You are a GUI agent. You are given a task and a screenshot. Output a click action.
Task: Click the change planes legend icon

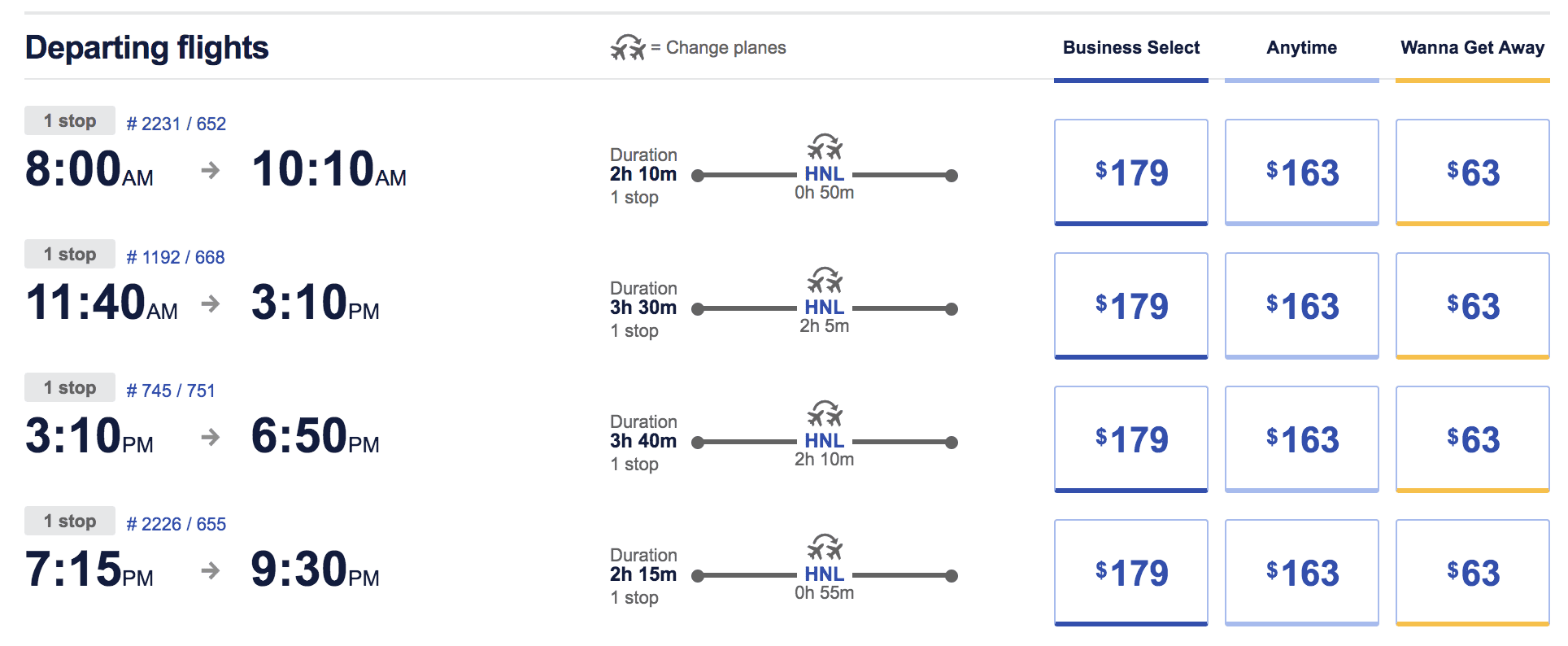pyautogui.click(x=628, y=48)
